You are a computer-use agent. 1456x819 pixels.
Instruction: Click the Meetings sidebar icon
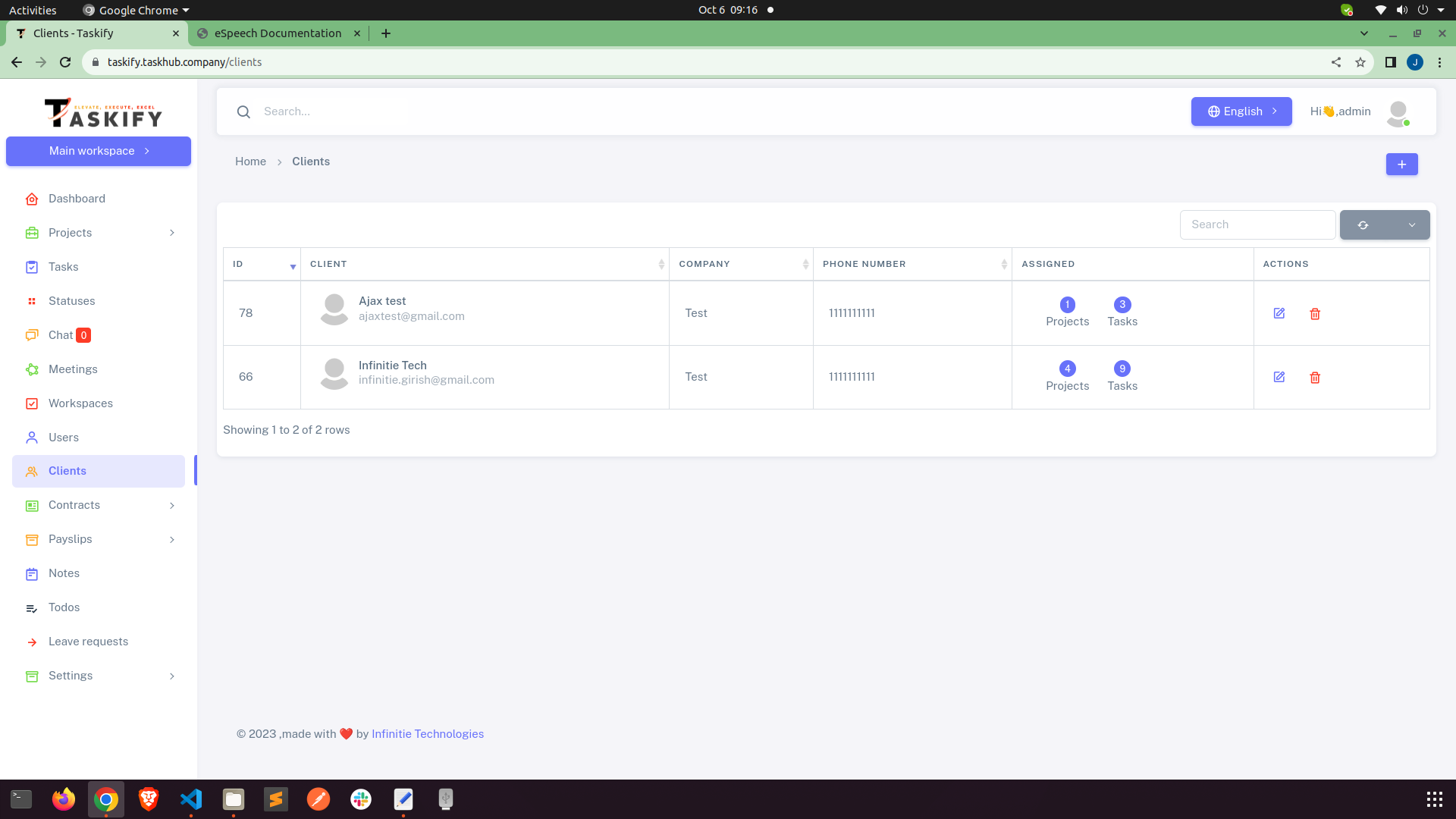(x=32, y=369)
